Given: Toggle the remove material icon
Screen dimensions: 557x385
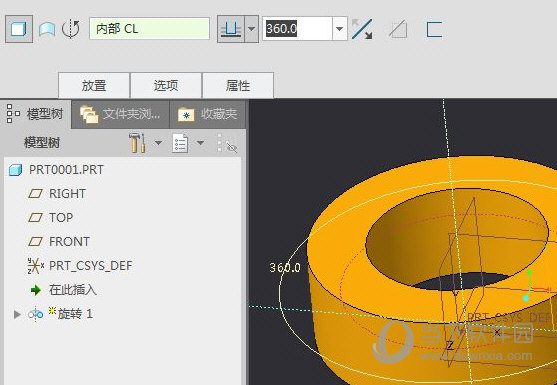Looking at the screenshot, I should pyautogui.click(x=398, y=29).
